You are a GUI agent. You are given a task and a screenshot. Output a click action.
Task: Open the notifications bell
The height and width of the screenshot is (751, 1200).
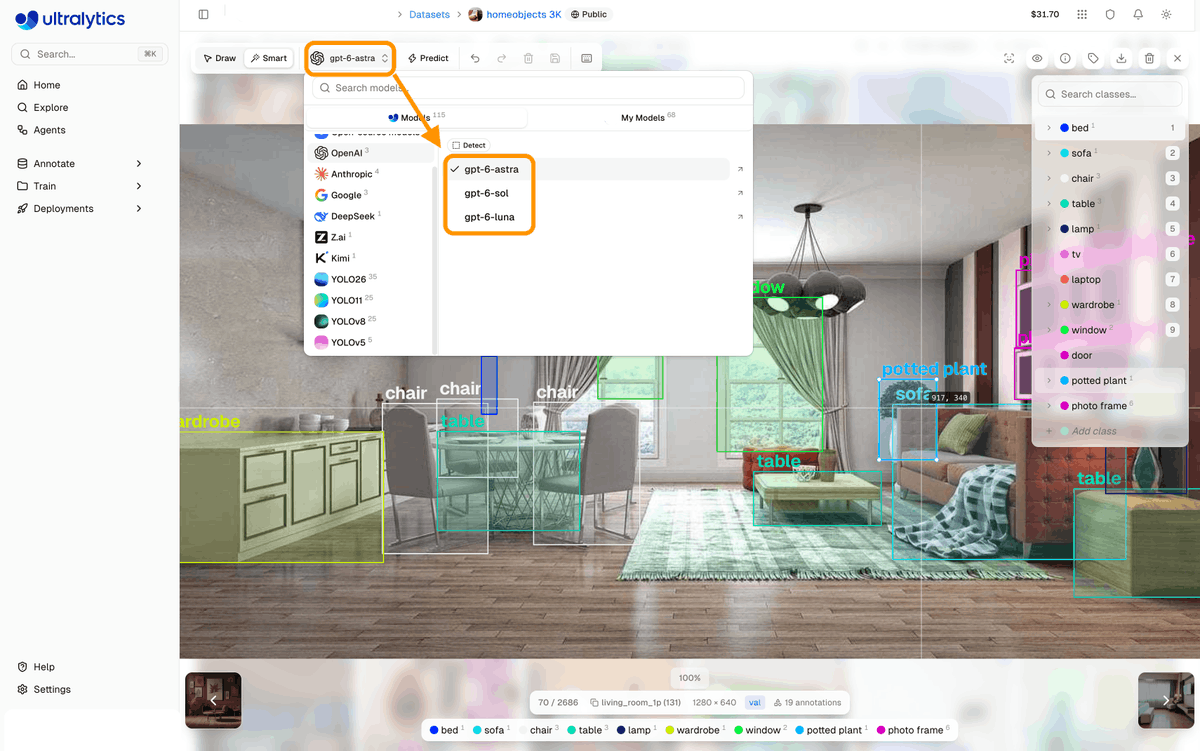point(1138,15)
